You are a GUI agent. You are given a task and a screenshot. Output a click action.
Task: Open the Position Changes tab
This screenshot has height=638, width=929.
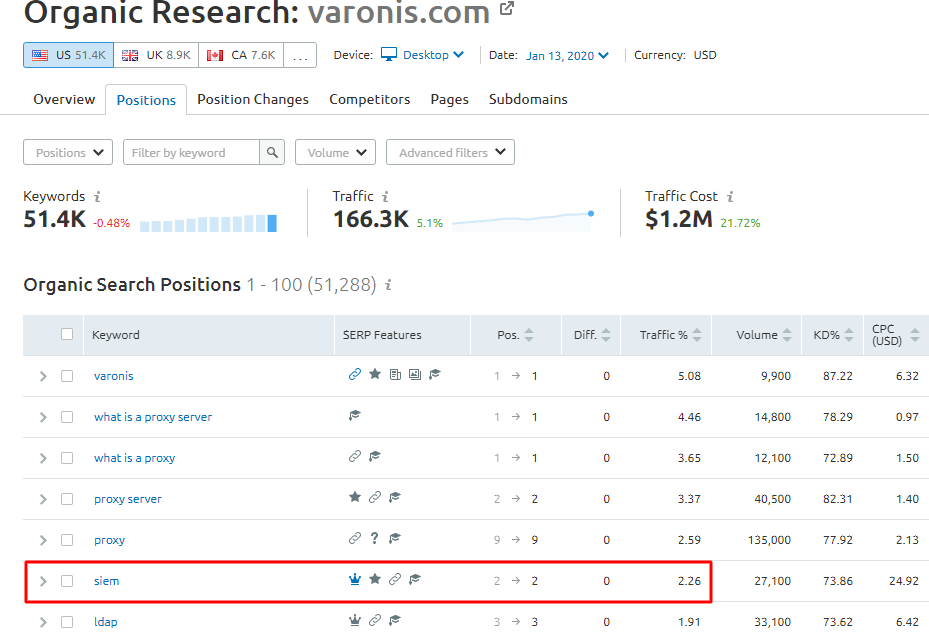[x=253, y=99]
